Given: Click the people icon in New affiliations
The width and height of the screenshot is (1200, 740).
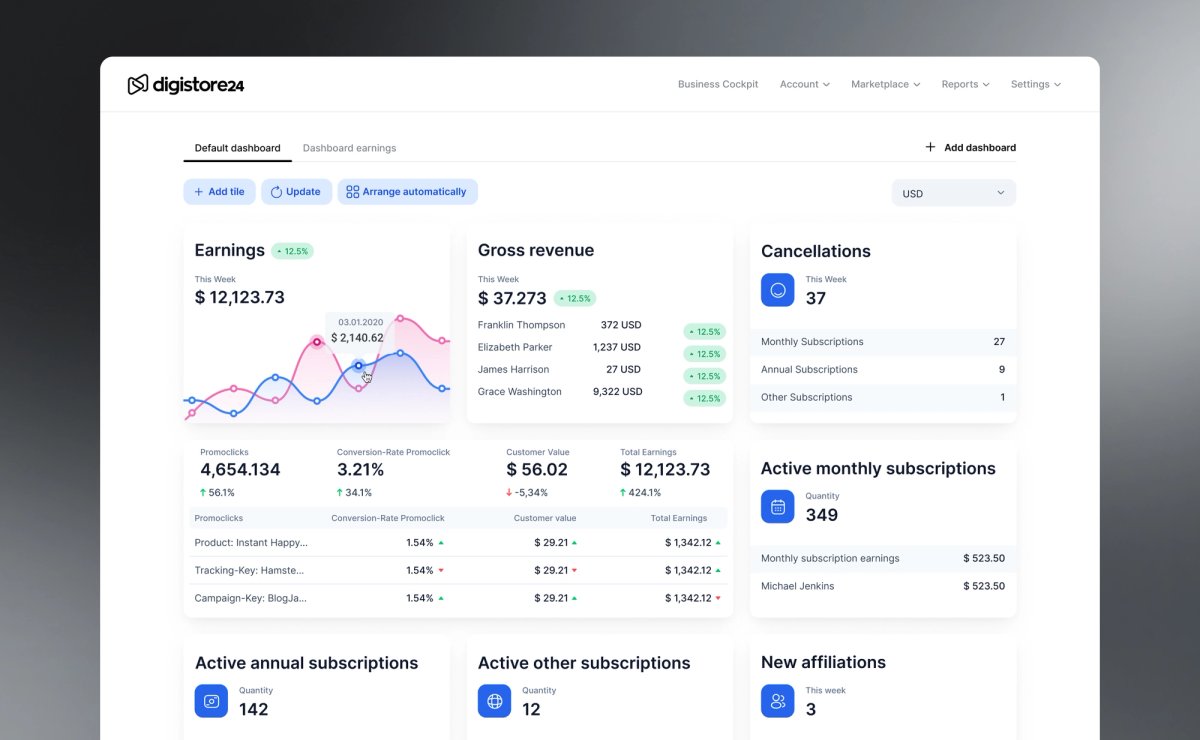Looking at the screenshot, I should click(777, 701).
